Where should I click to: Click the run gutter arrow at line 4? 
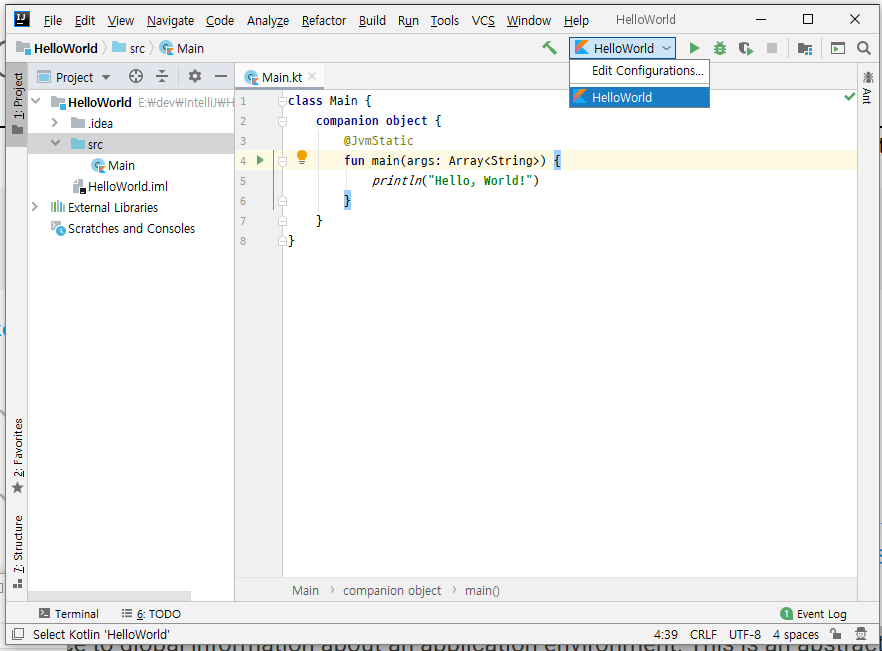(260, 160)
